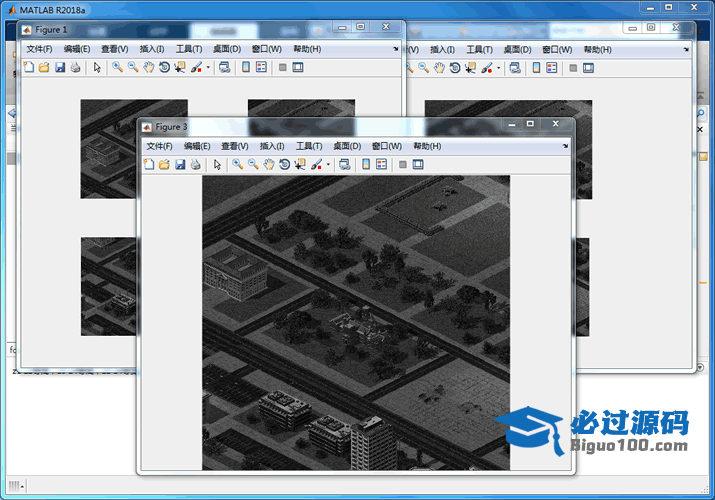Select Pan hand tool in Figure 1
The image size is (715, 500).
pos(149,67)
